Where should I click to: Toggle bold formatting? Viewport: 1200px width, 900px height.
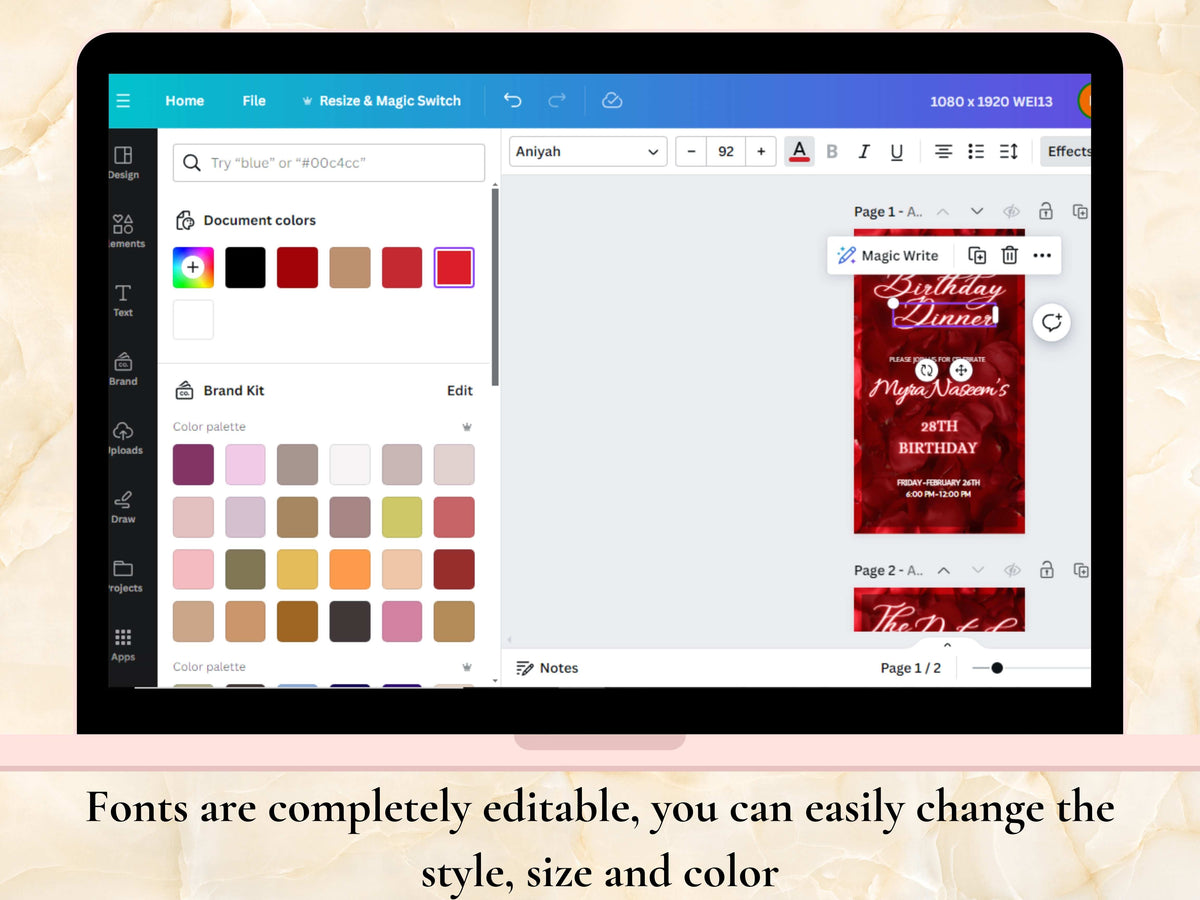[x=832, y=152]
